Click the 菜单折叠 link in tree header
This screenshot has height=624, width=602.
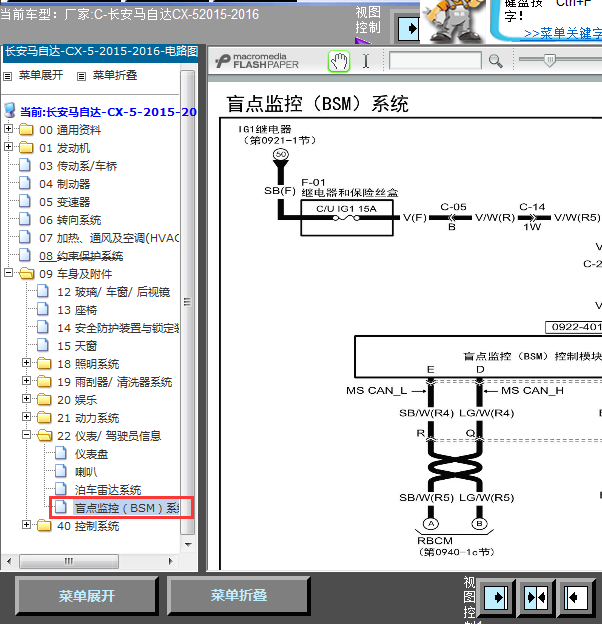115,75
